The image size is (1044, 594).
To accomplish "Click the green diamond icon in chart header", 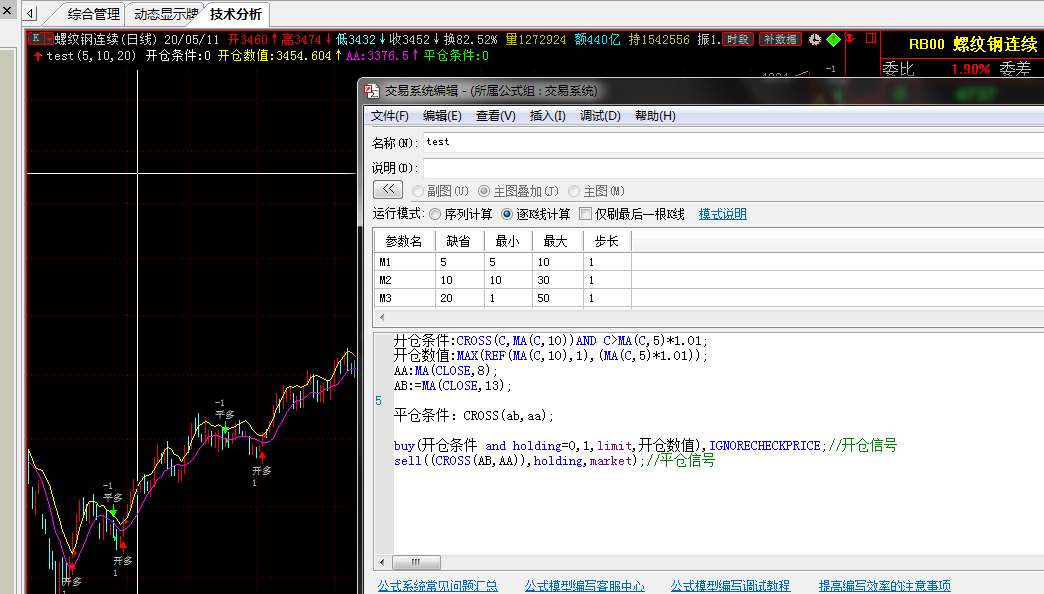I will coord(833,39).
